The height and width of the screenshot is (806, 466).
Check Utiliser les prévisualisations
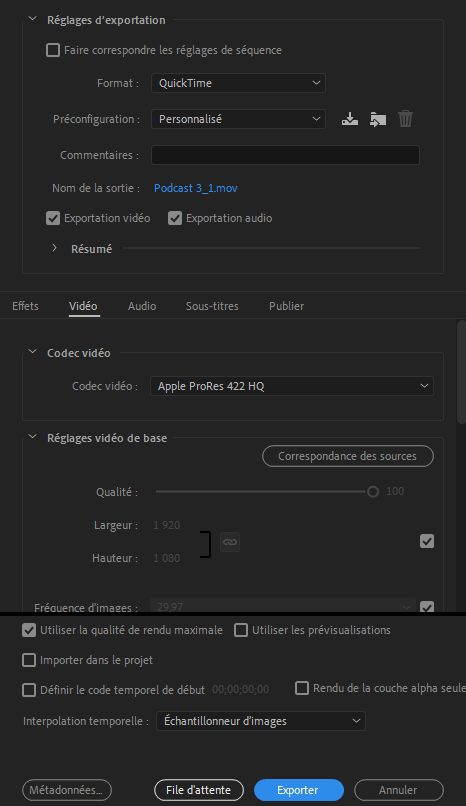[x=241, y=630]
